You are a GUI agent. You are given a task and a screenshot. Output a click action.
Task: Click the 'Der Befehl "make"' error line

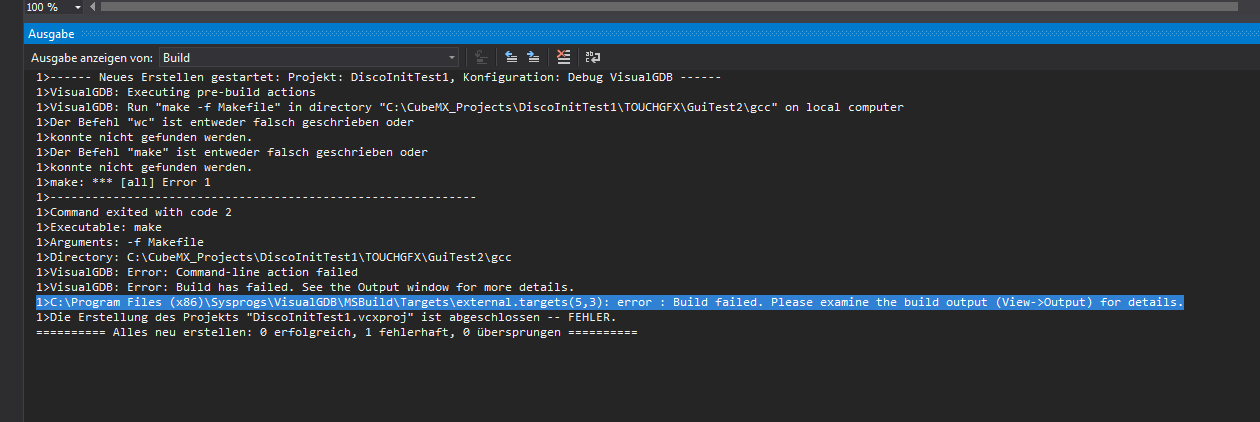pos(232,152)
